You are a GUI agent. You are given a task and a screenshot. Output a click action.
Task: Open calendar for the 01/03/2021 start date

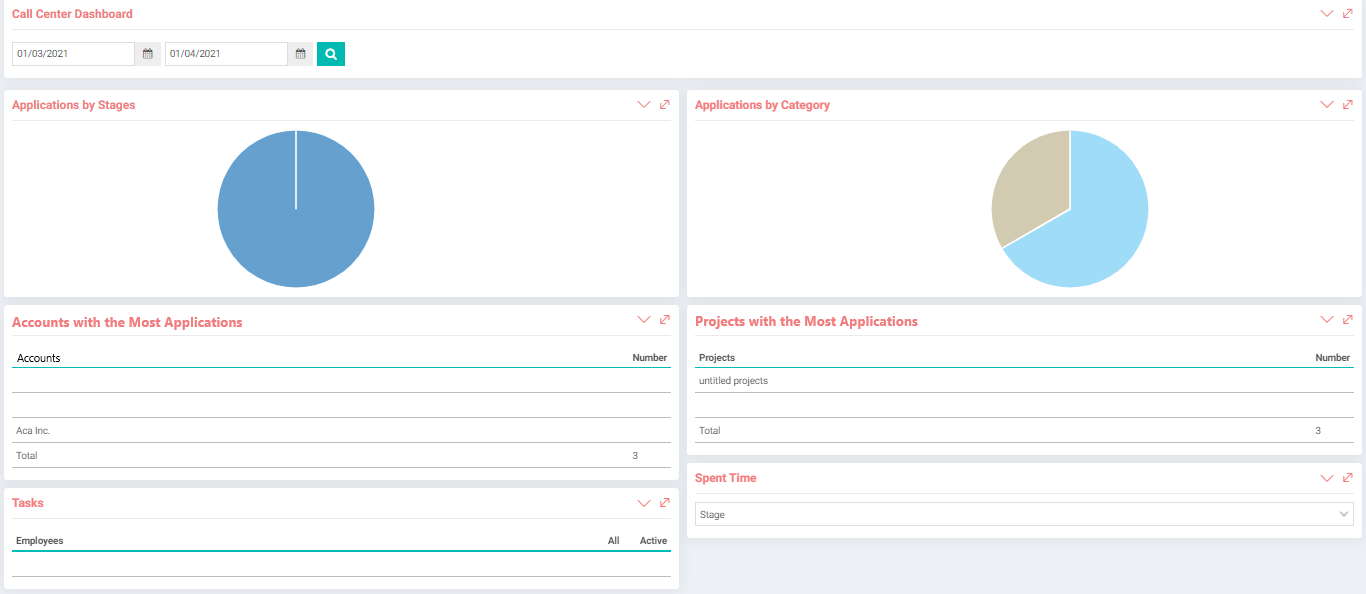148,54
